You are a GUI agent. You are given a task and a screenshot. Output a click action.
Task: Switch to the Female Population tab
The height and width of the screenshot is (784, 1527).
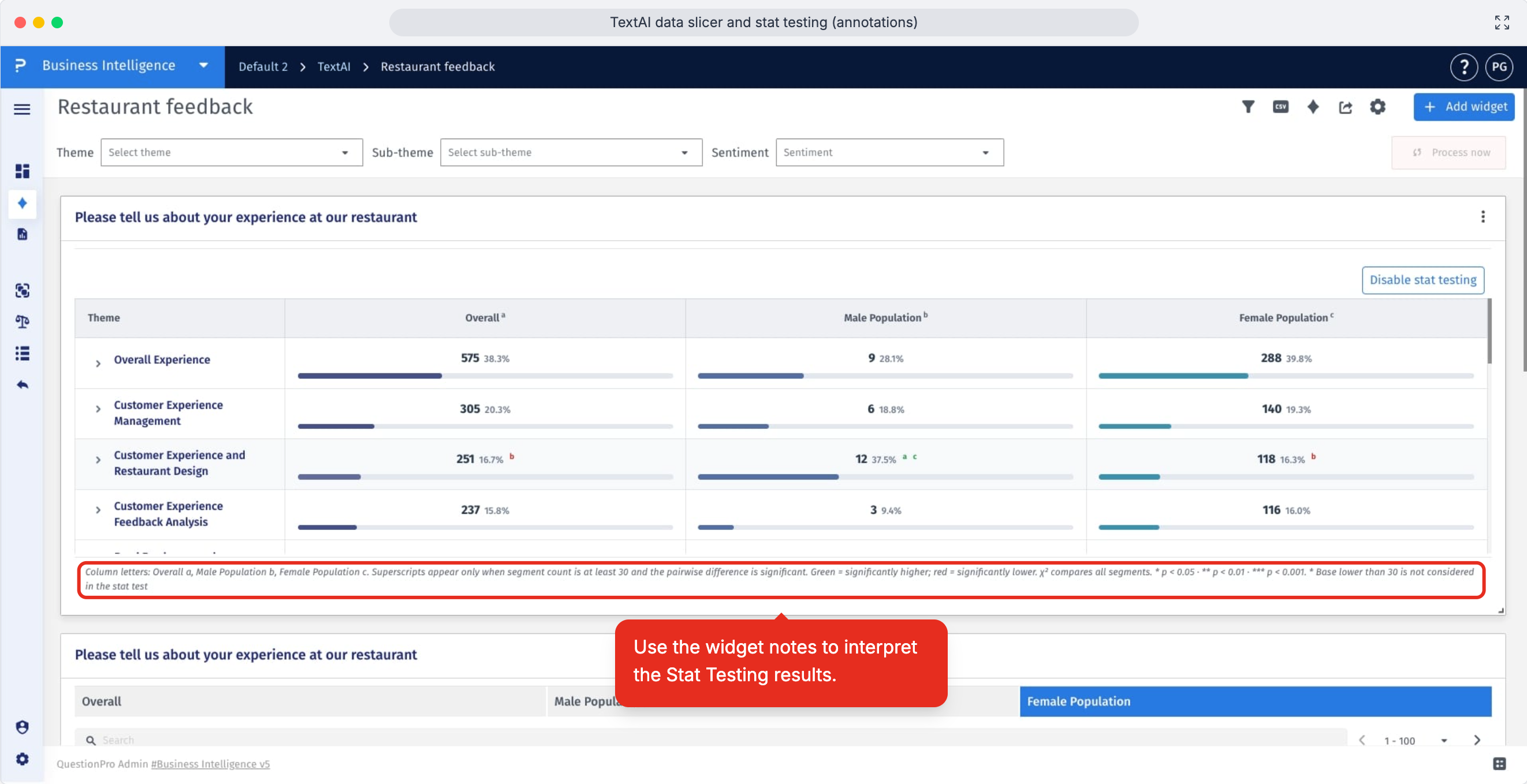coord(1255,701)
